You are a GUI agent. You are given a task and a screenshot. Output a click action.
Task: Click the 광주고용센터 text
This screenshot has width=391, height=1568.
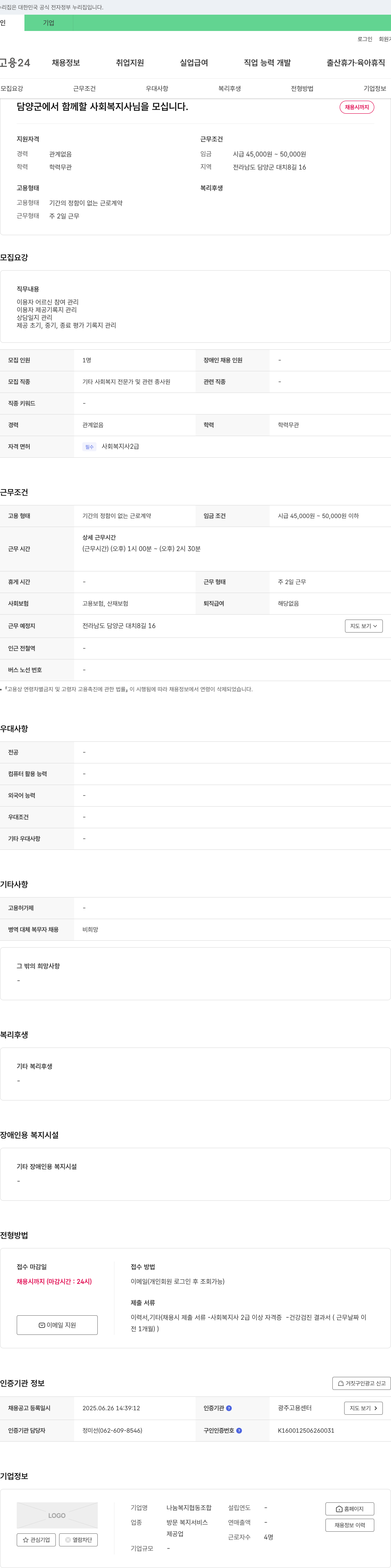pyautogui.click(x=295, y=1408)
